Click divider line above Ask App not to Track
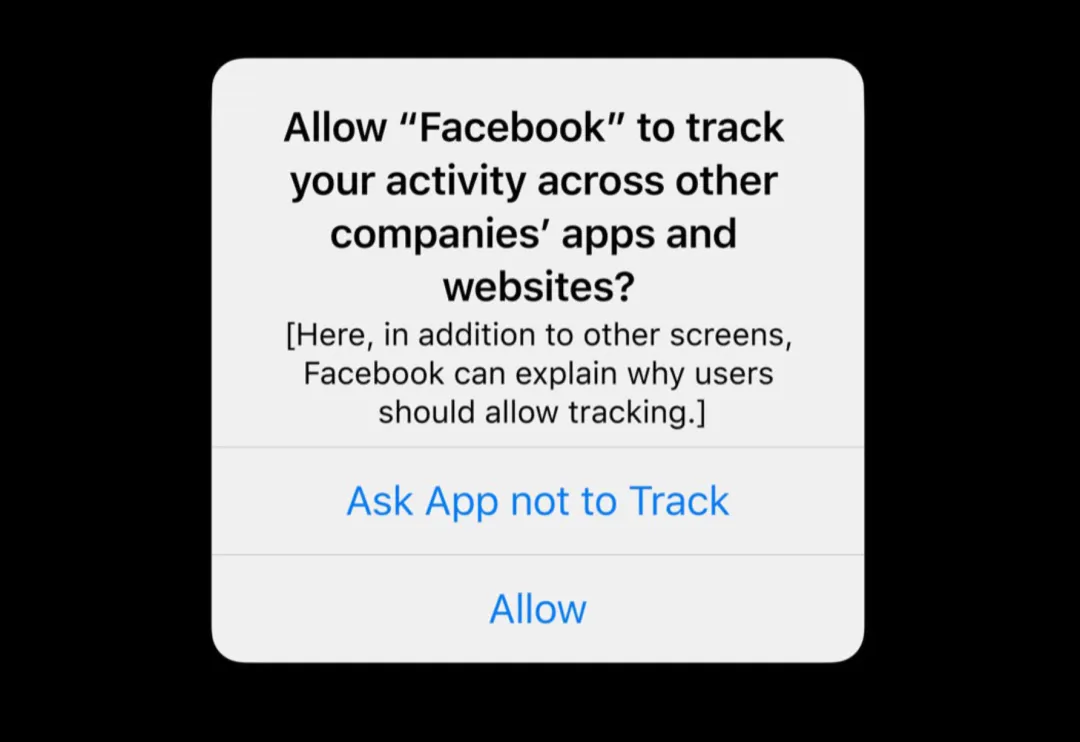The width and height of the screenshot is (1080, 742). pos(538,447)
